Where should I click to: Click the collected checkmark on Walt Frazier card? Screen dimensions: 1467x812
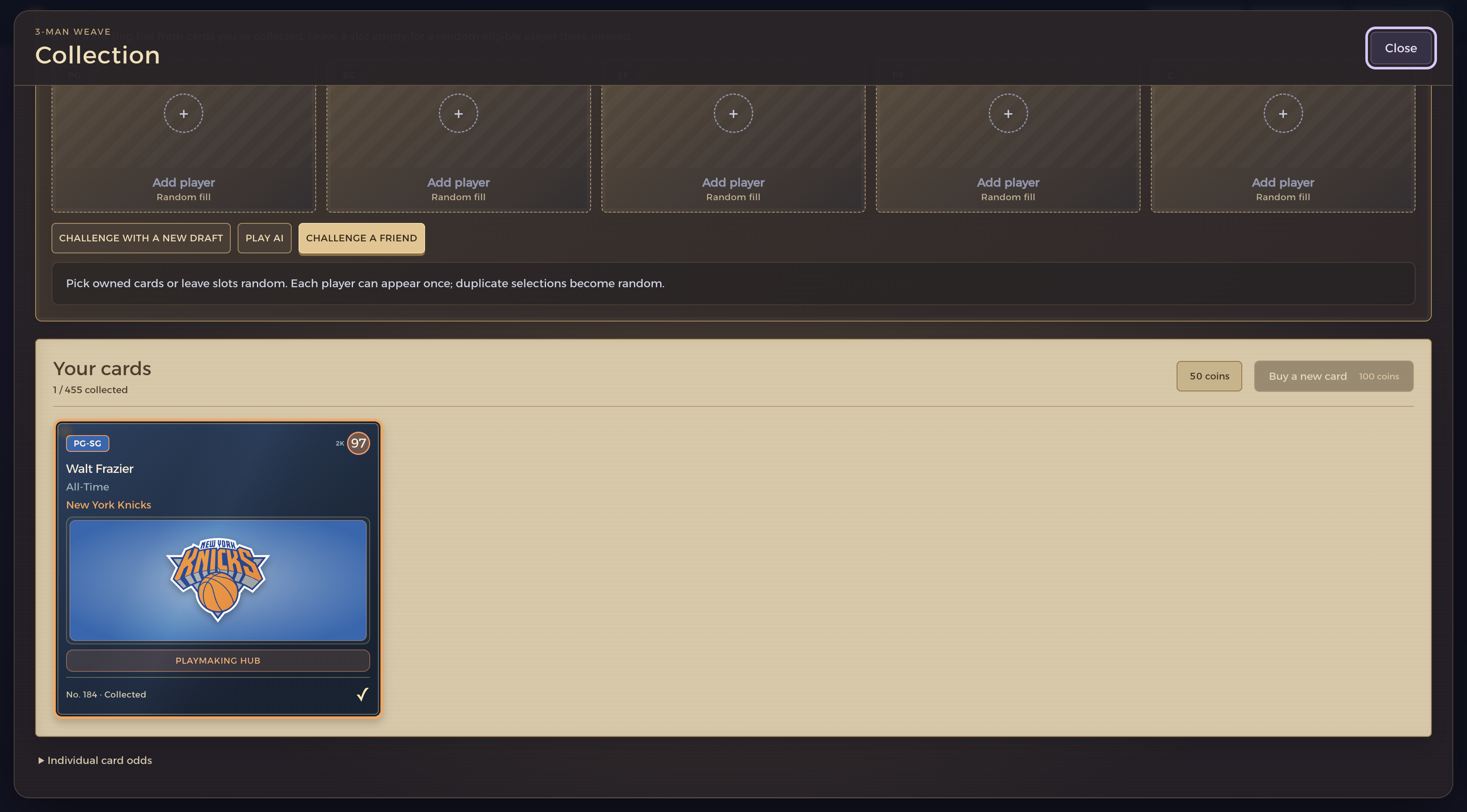(363, 694)
